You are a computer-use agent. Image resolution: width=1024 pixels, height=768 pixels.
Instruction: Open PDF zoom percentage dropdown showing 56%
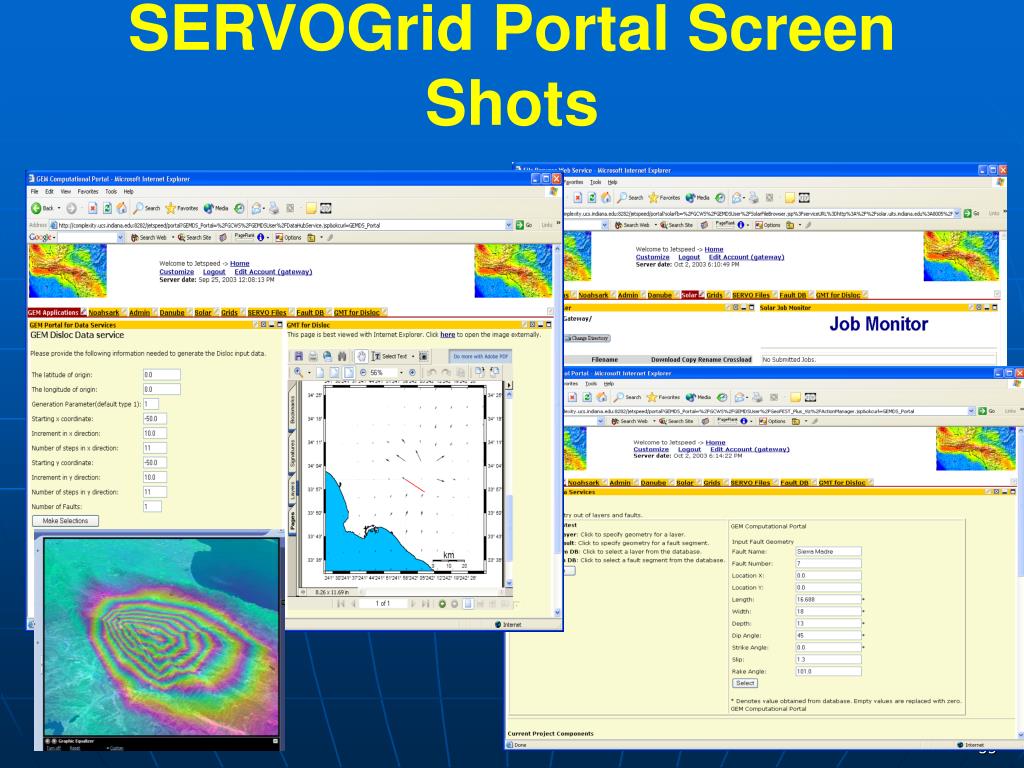401,372
